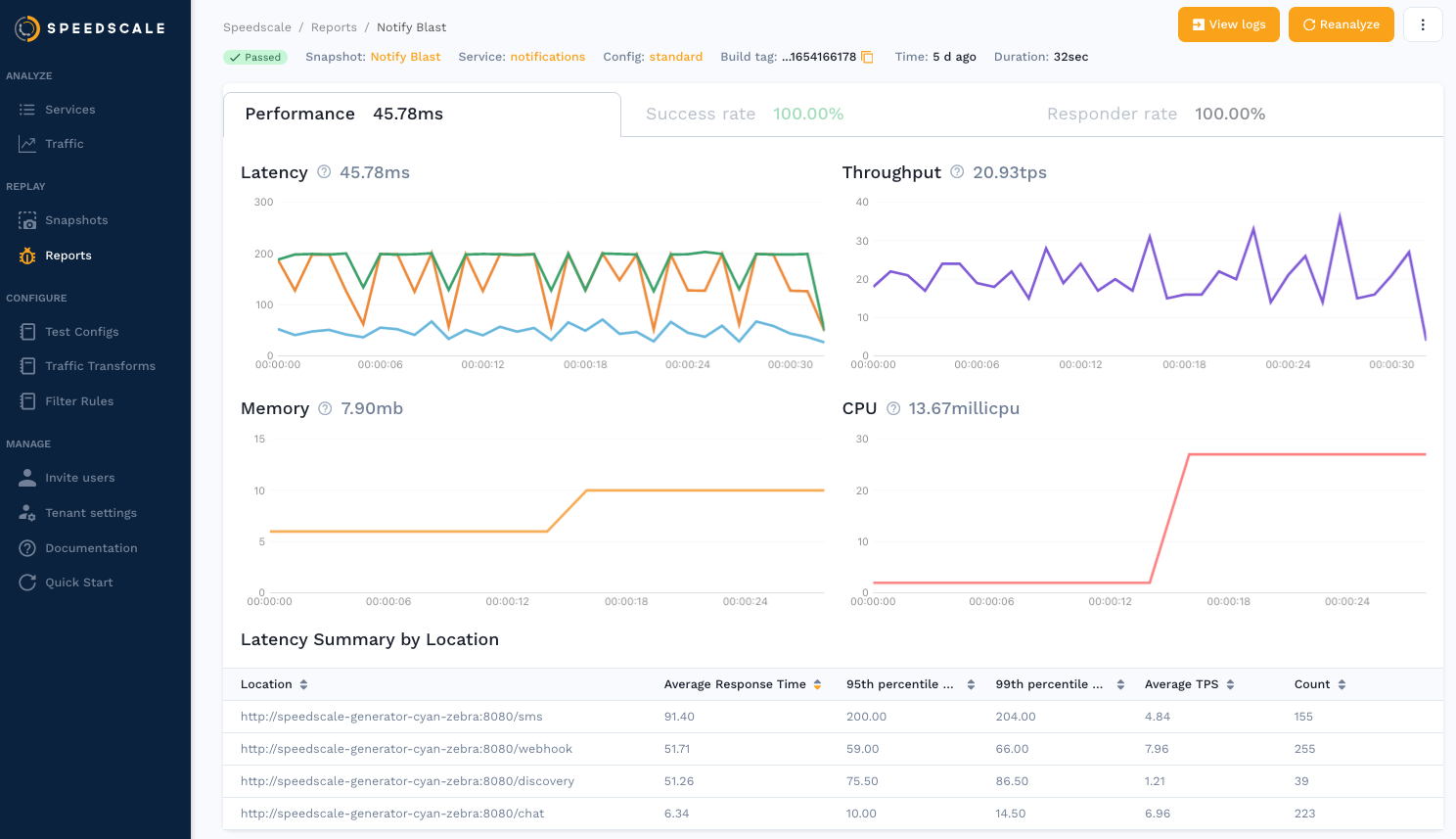Click the /webhook location row
Viewport: 1456px width, 839px height.
[833, 749]
